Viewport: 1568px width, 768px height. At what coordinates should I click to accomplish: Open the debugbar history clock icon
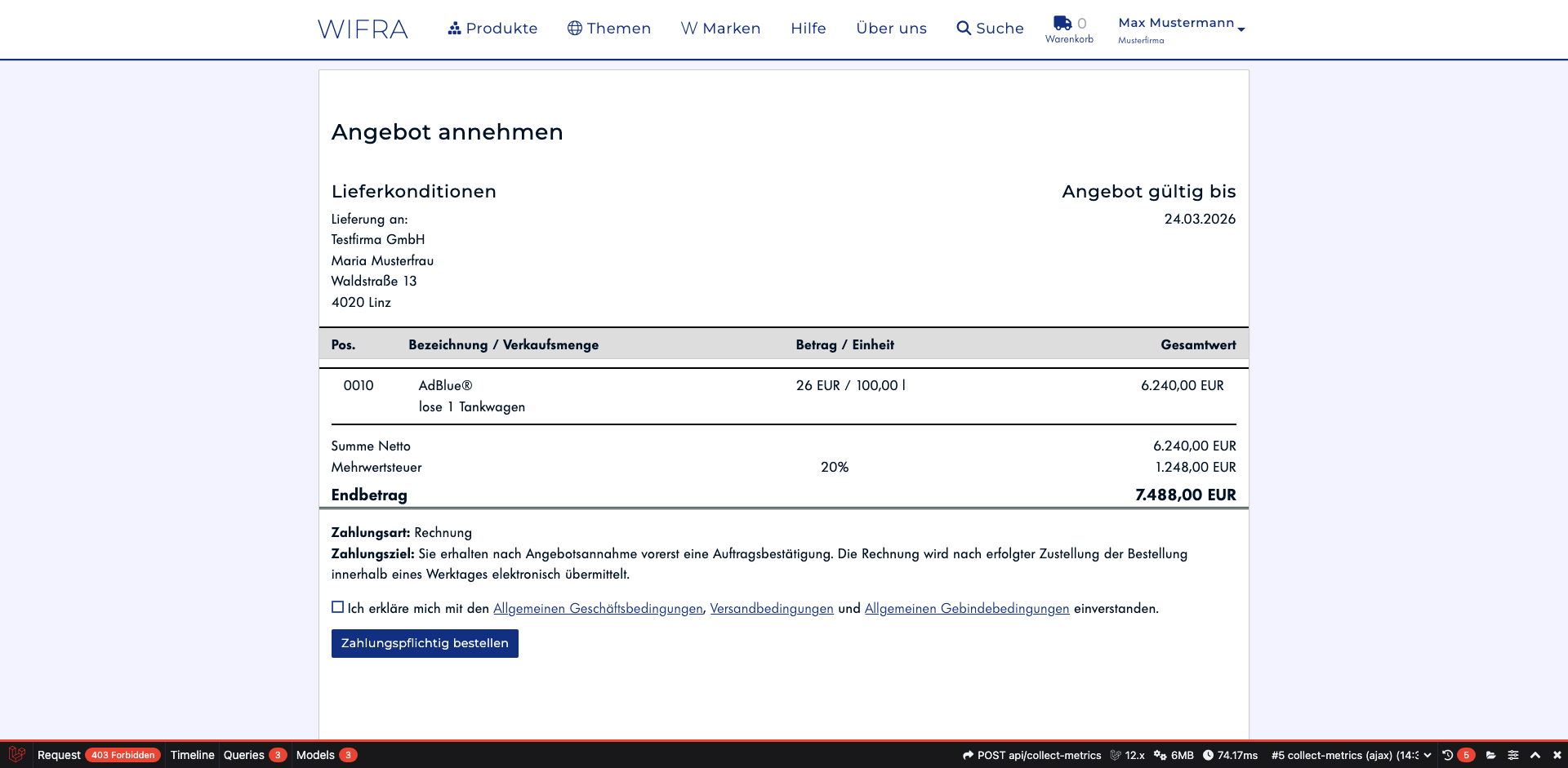click(x=1446, y=755)
